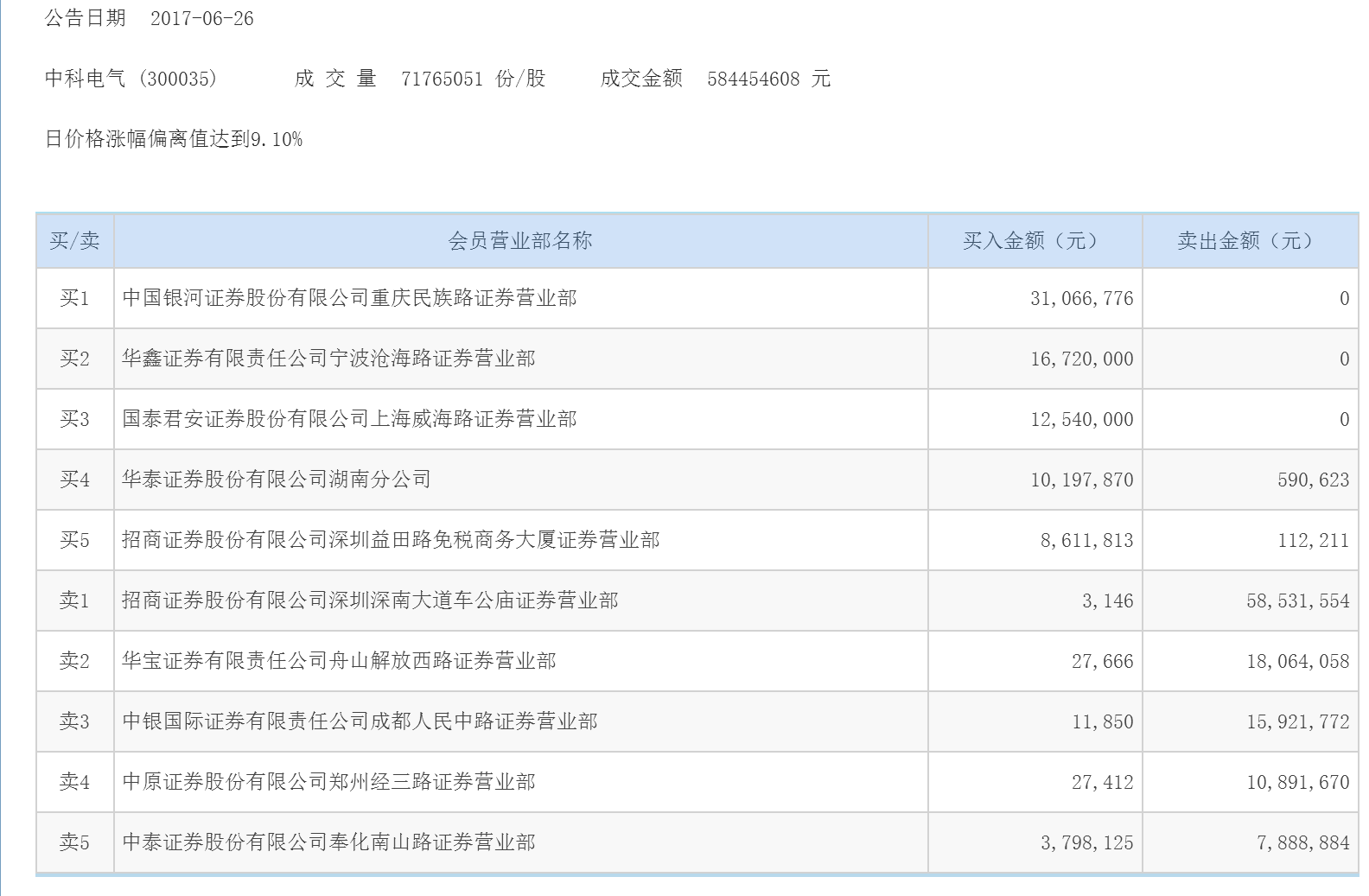Click 中原证券股份有限公司郑州经三路证券营业部

click(x=328, y=782)
